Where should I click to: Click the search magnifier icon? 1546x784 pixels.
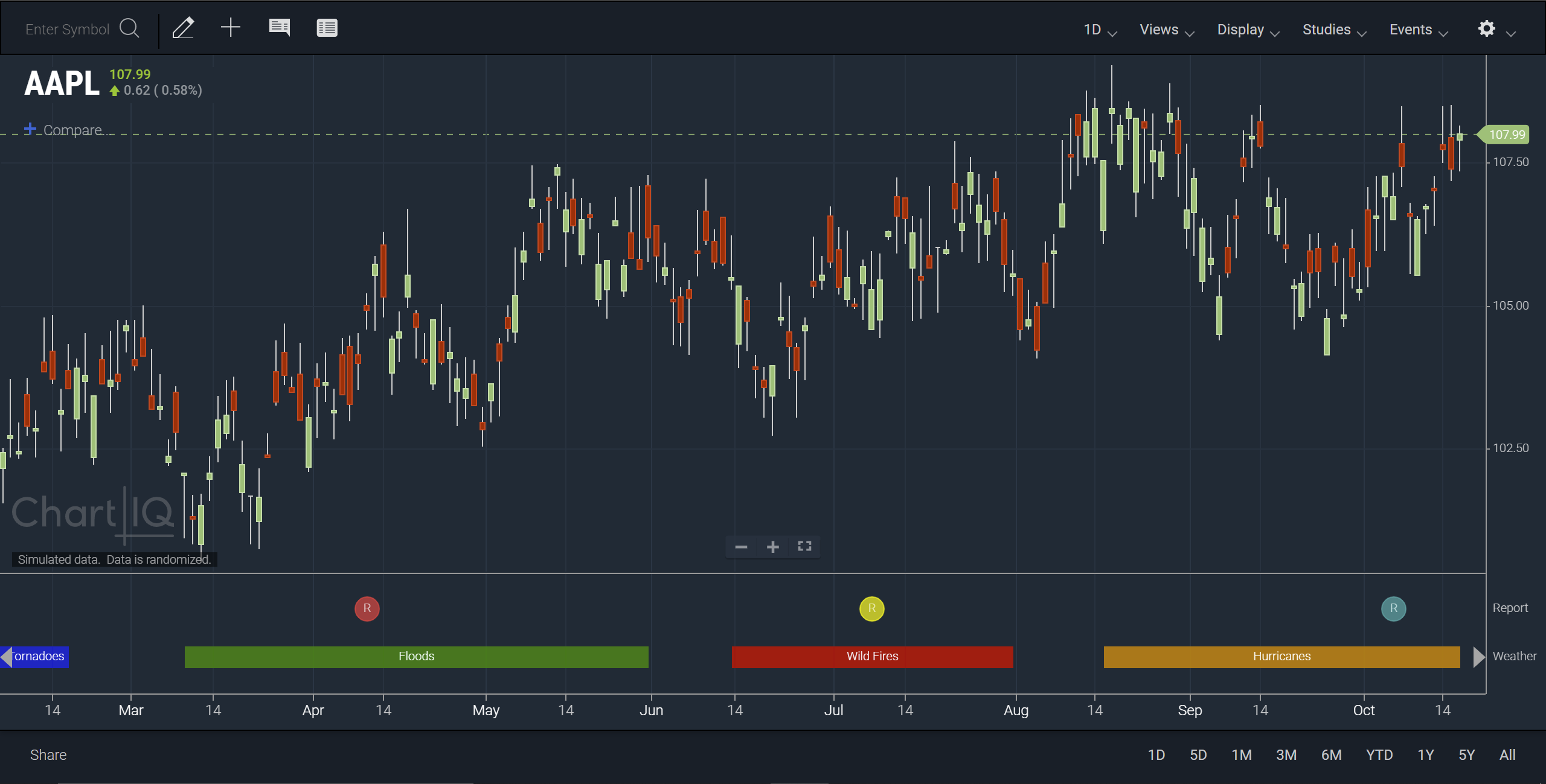pyautogui.click(x=129, y=28)
